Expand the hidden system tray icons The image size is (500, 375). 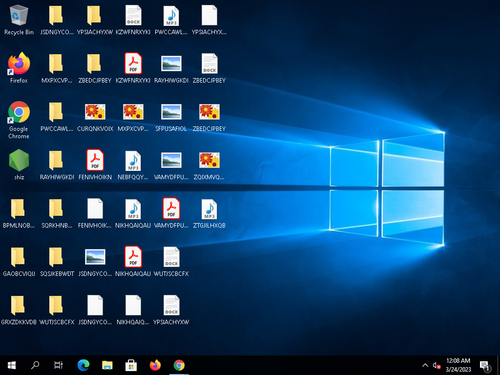[425, 365]
